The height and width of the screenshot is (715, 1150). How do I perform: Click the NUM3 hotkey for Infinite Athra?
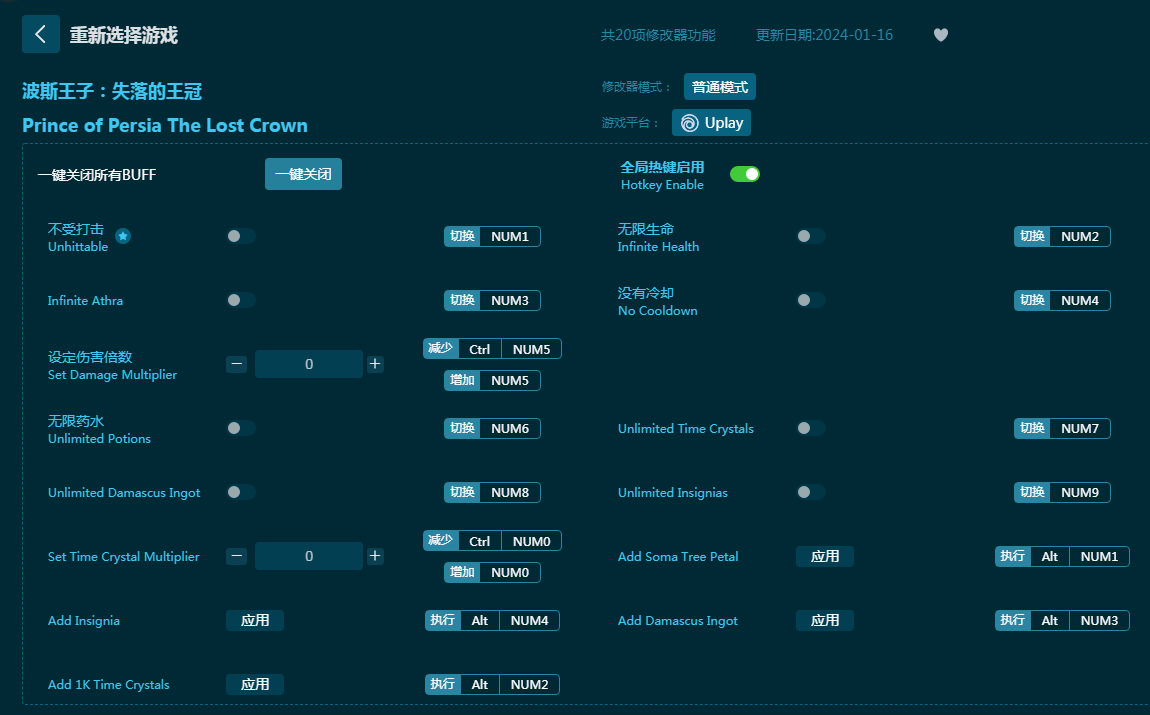[x=492, y=300]
